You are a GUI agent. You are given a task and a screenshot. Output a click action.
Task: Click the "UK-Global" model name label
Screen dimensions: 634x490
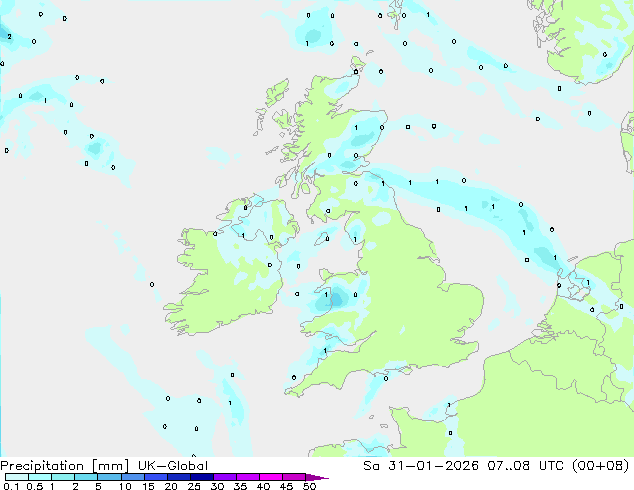pos(173,466)
